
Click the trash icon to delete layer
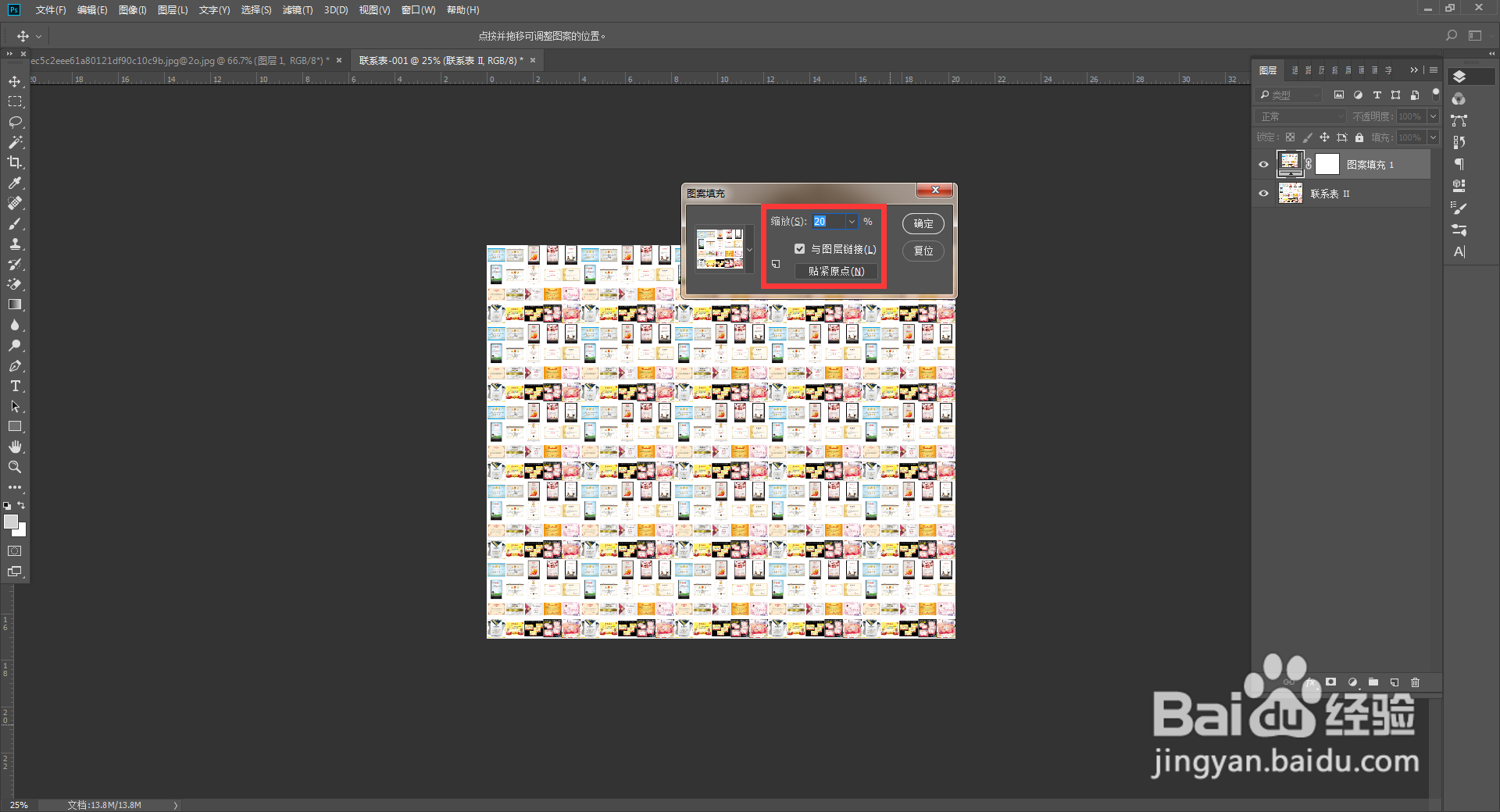(1415, 682)
